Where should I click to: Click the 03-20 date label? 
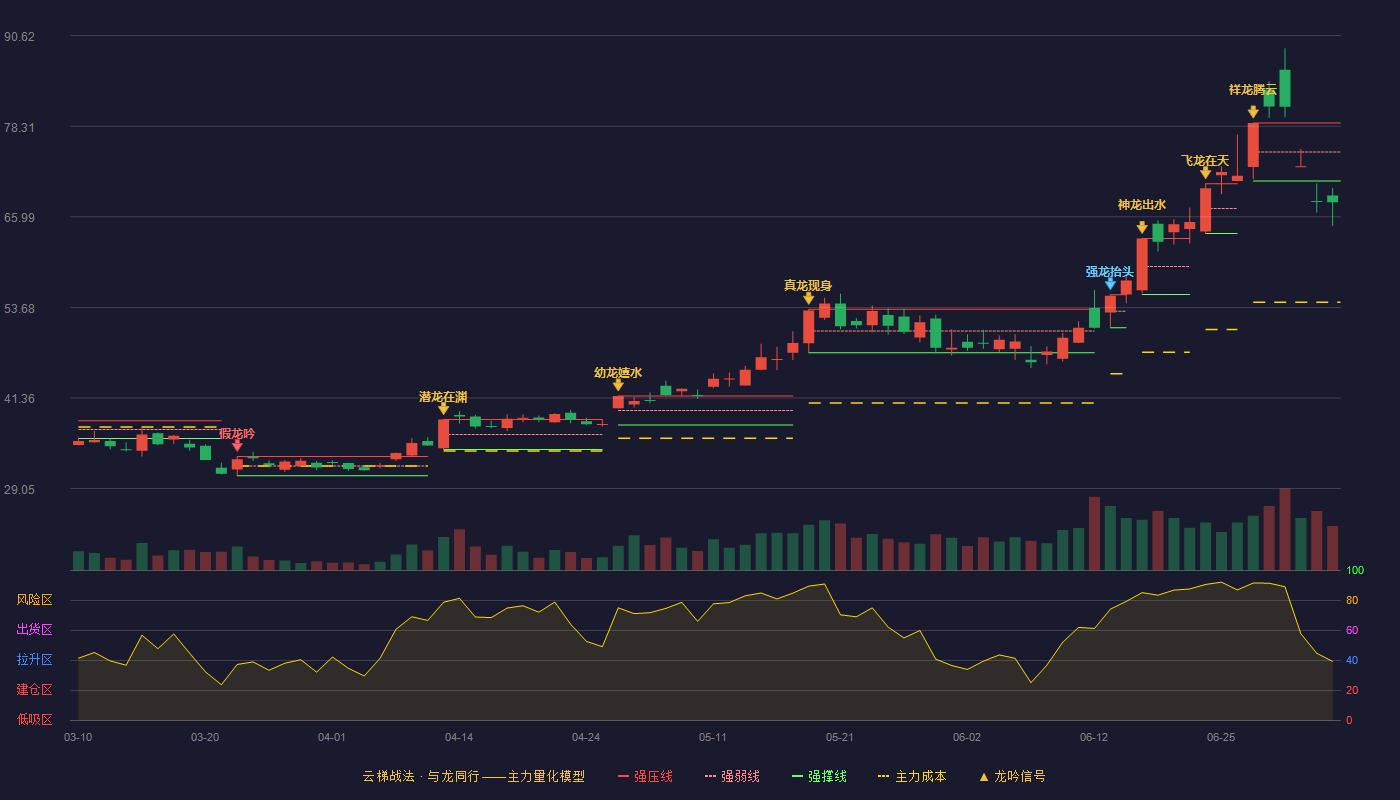[205, 737]
